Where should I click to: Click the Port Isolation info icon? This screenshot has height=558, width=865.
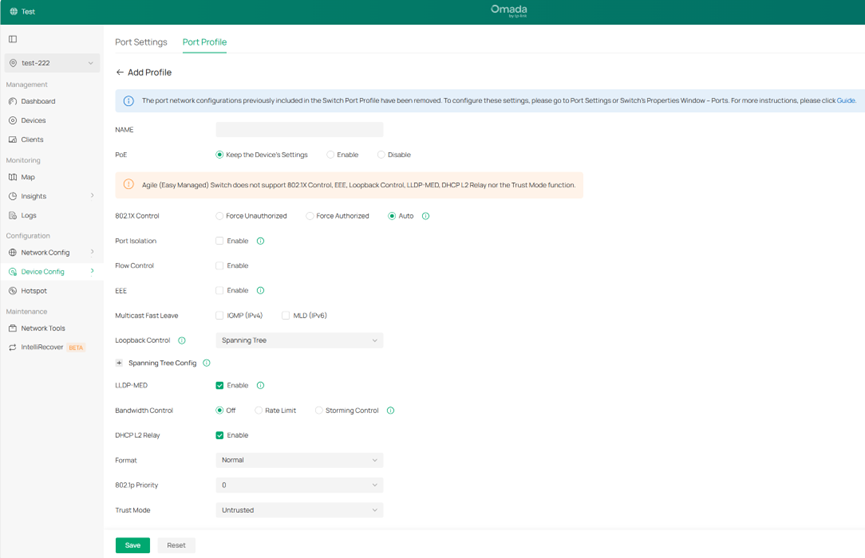coord(260,241)
